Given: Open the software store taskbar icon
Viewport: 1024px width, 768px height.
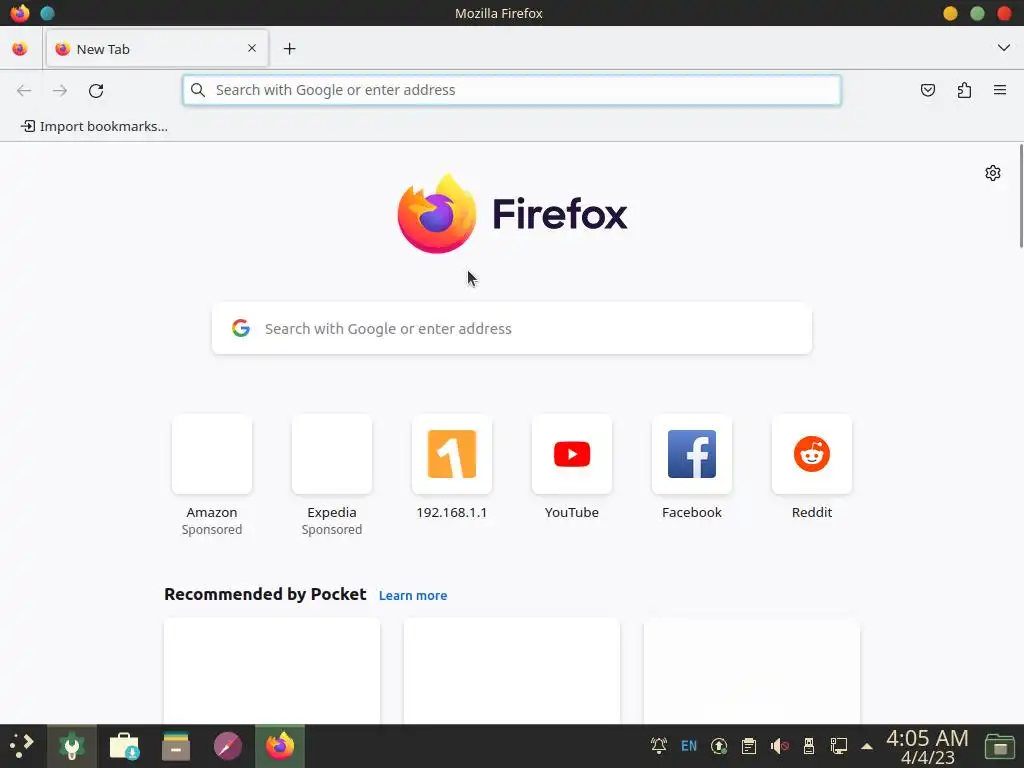Looking at the screenshot, I should (124, 746).
